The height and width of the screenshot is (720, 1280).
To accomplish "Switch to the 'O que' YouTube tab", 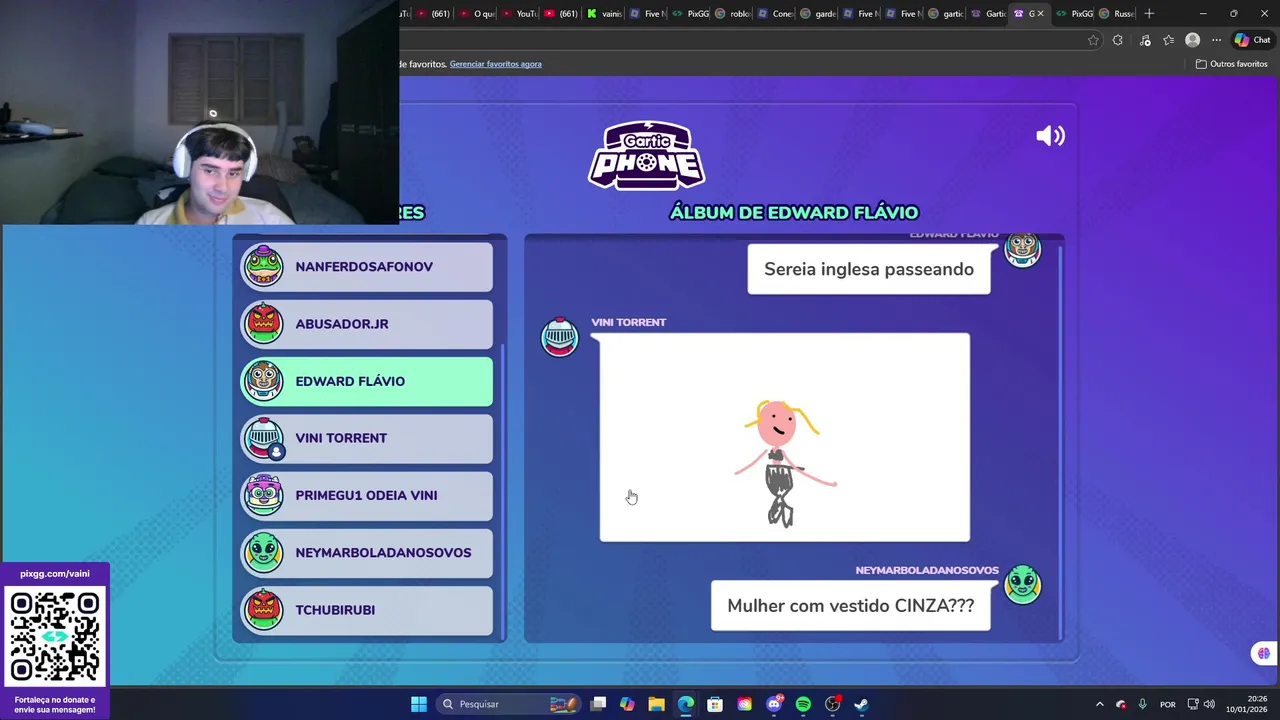I will point(476,13).
